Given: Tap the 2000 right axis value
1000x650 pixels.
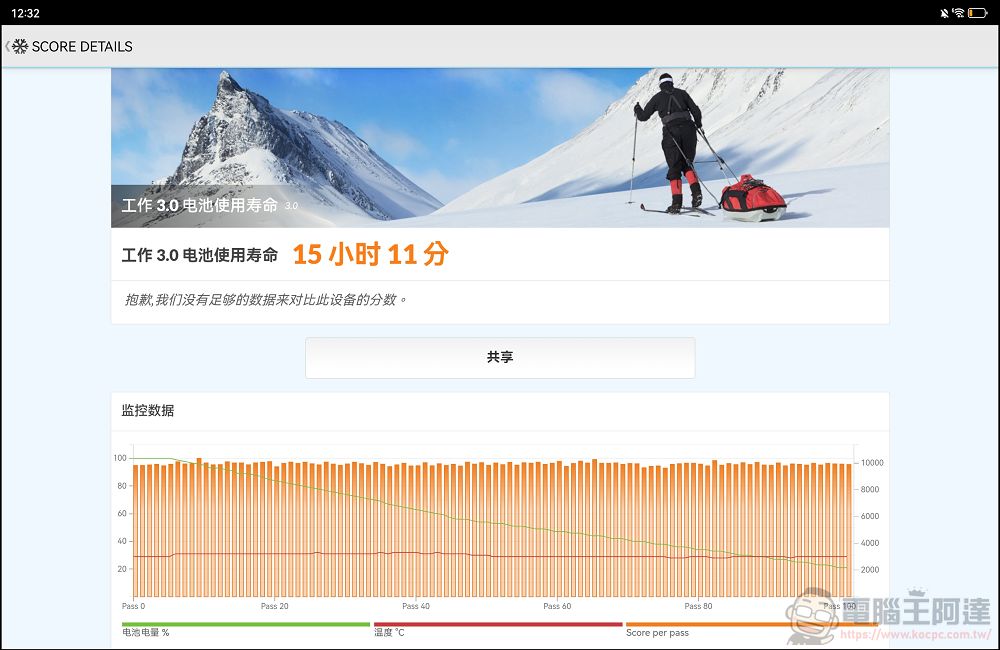Looking at the screenshot, I should [870, 570].
